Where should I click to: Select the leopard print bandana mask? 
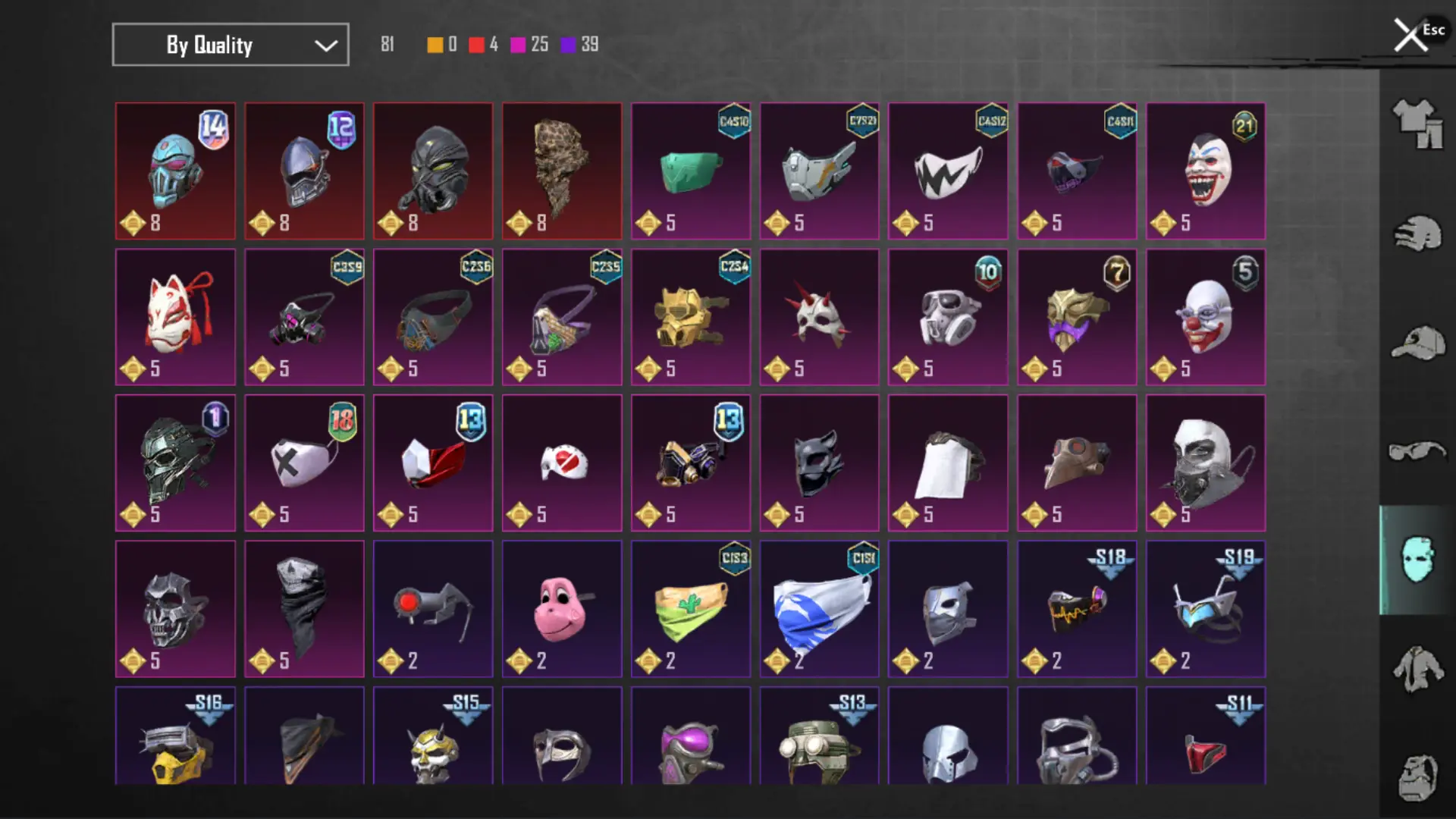point(562,171)
